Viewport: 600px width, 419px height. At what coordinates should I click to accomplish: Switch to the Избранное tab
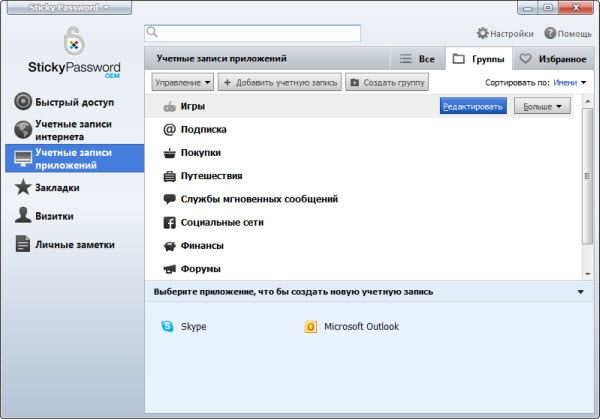[551, 59]
